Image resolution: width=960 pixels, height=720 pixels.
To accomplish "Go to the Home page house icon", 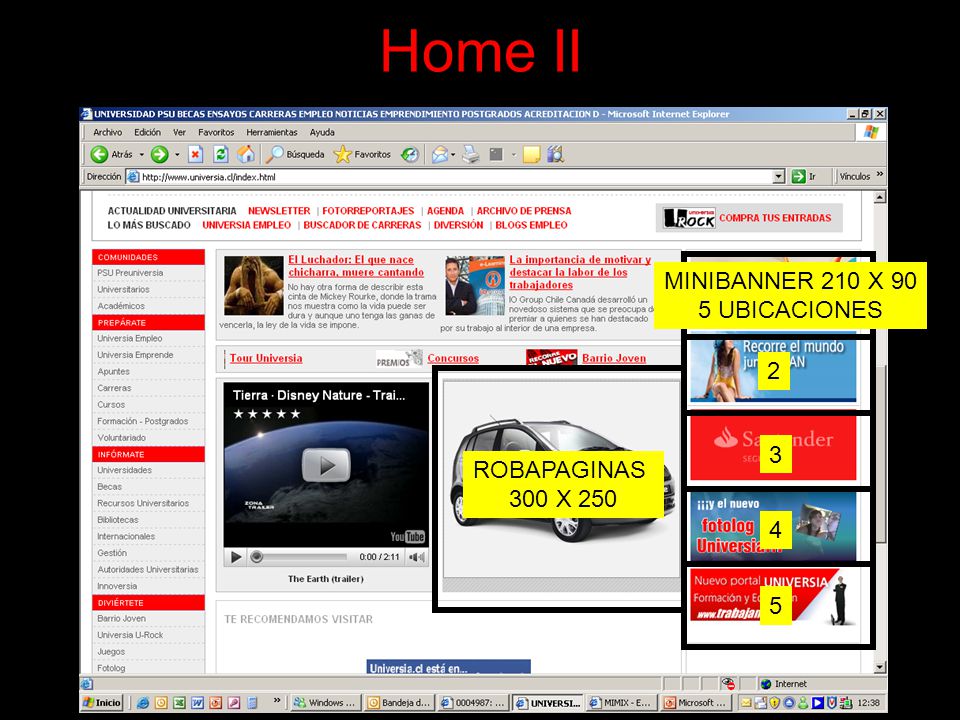I will click(246, 154).
